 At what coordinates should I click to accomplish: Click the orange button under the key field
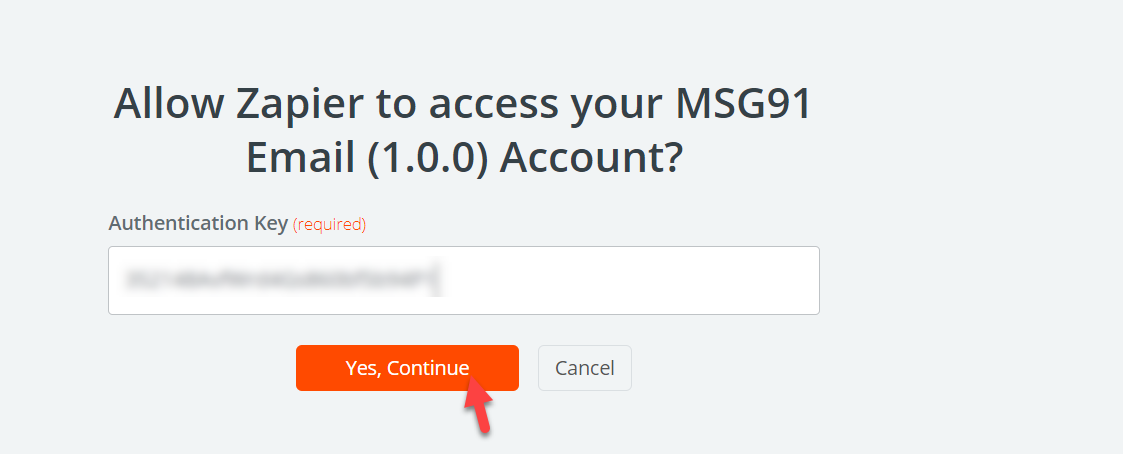[407, 368]
